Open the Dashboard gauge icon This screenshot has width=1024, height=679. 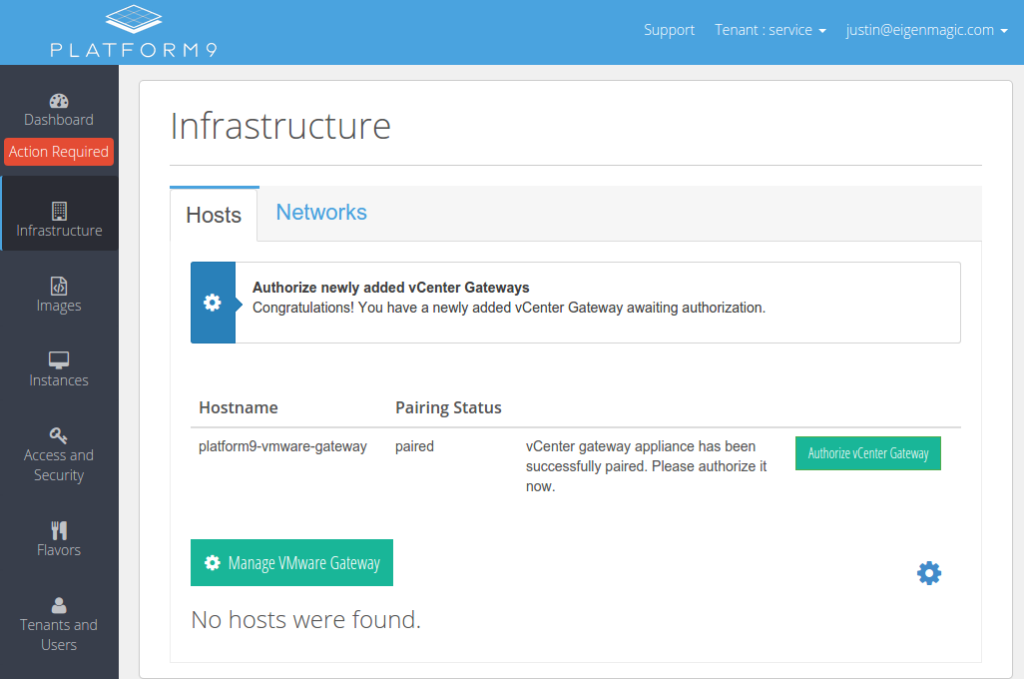(x=59, y=101)
